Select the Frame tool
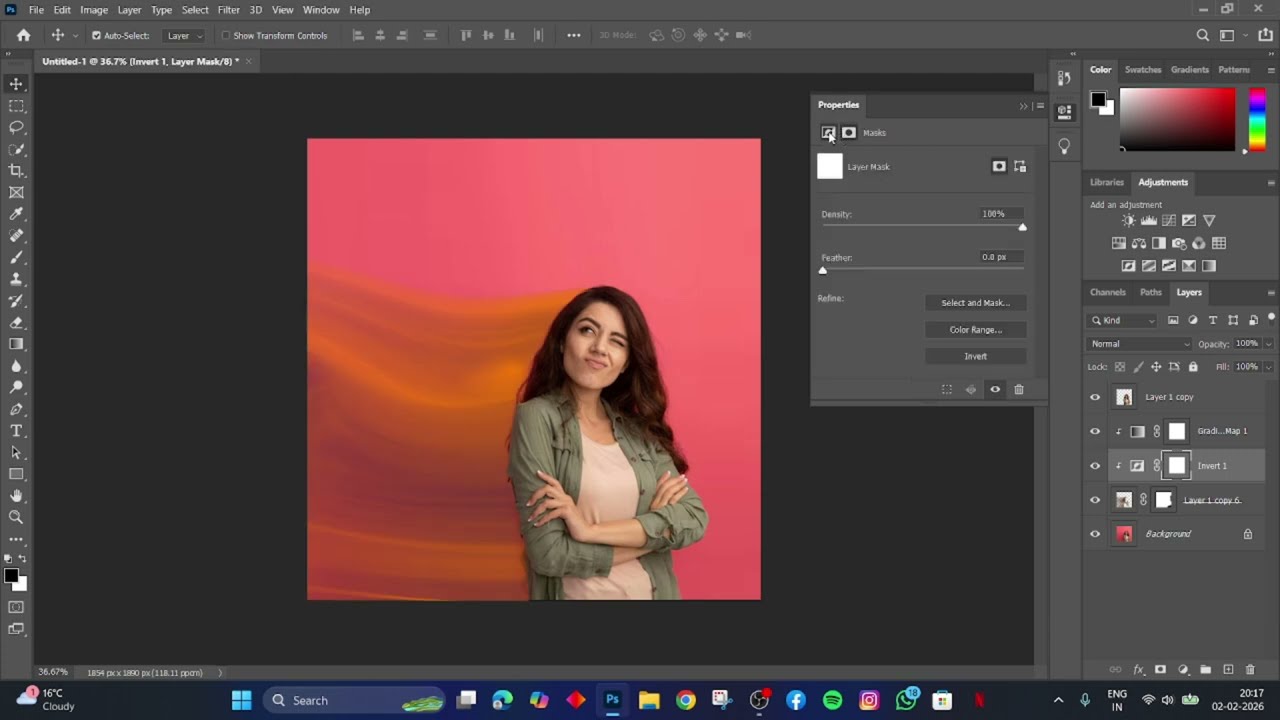Image resolution: width=1280 pixels, height=720 pixels. (x=16, y=192)
